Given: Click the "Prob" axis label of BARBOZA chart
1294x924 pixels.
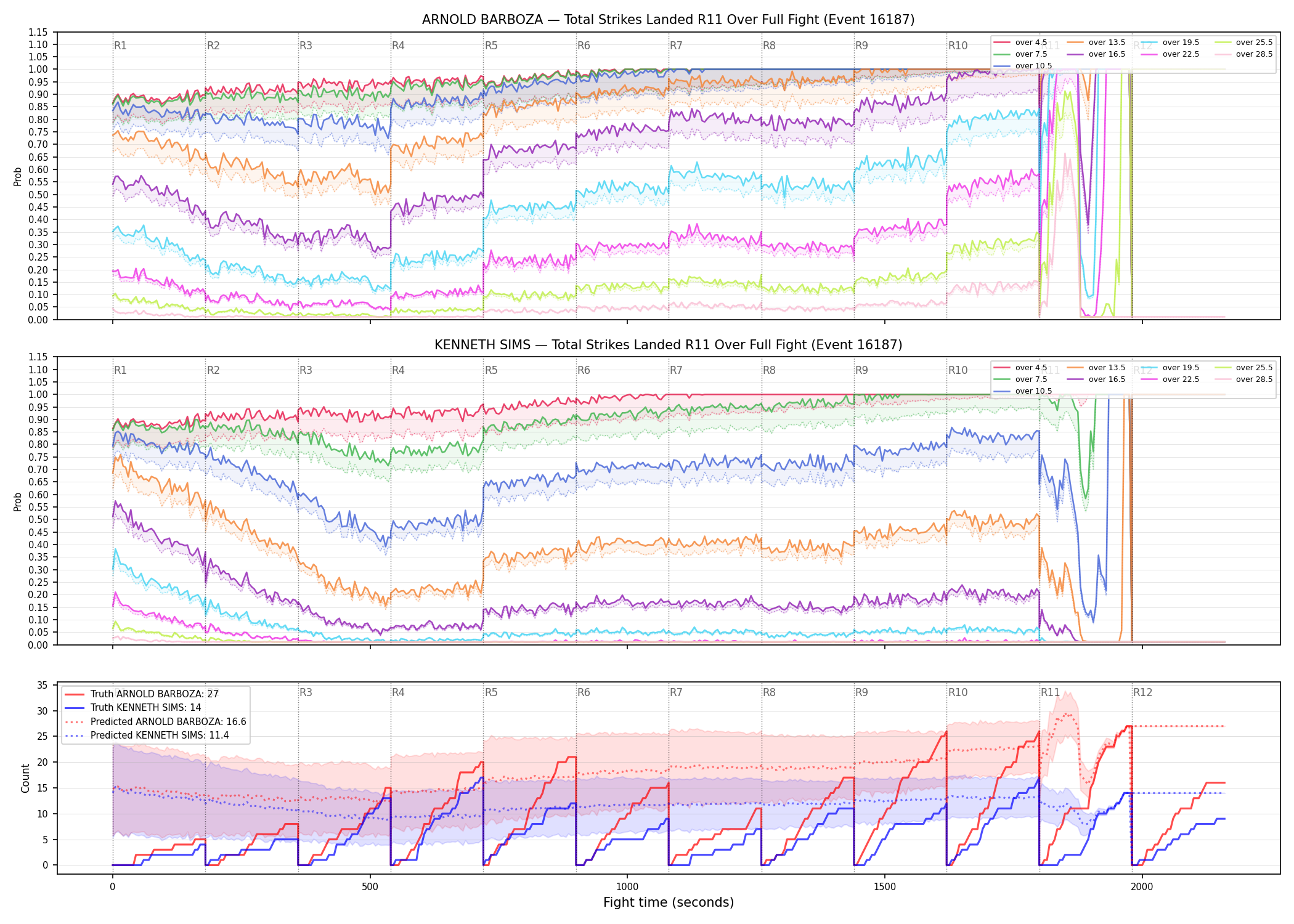Looking at the screenshot, I should (18, 177).
